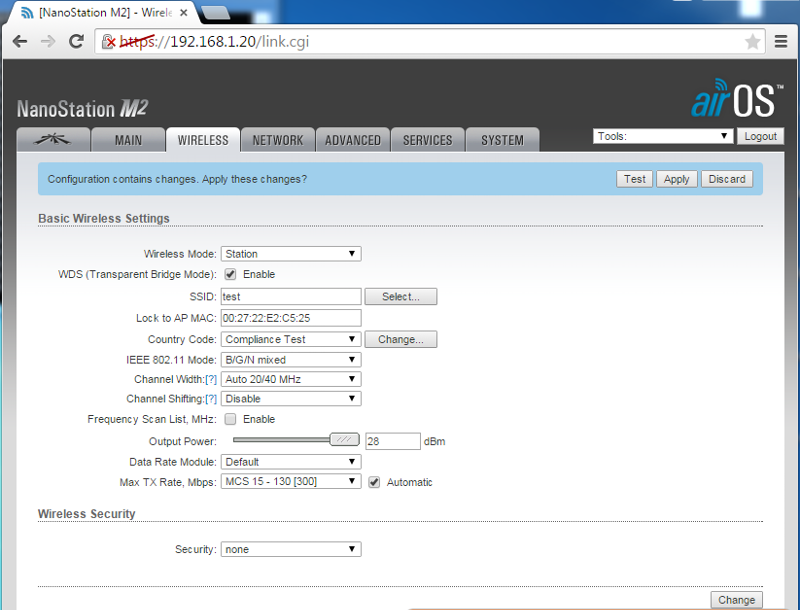Switch to the NETWORK tab
Image resolution: width=800 pixels, height=610 pixels.
(x=277, y=140)
